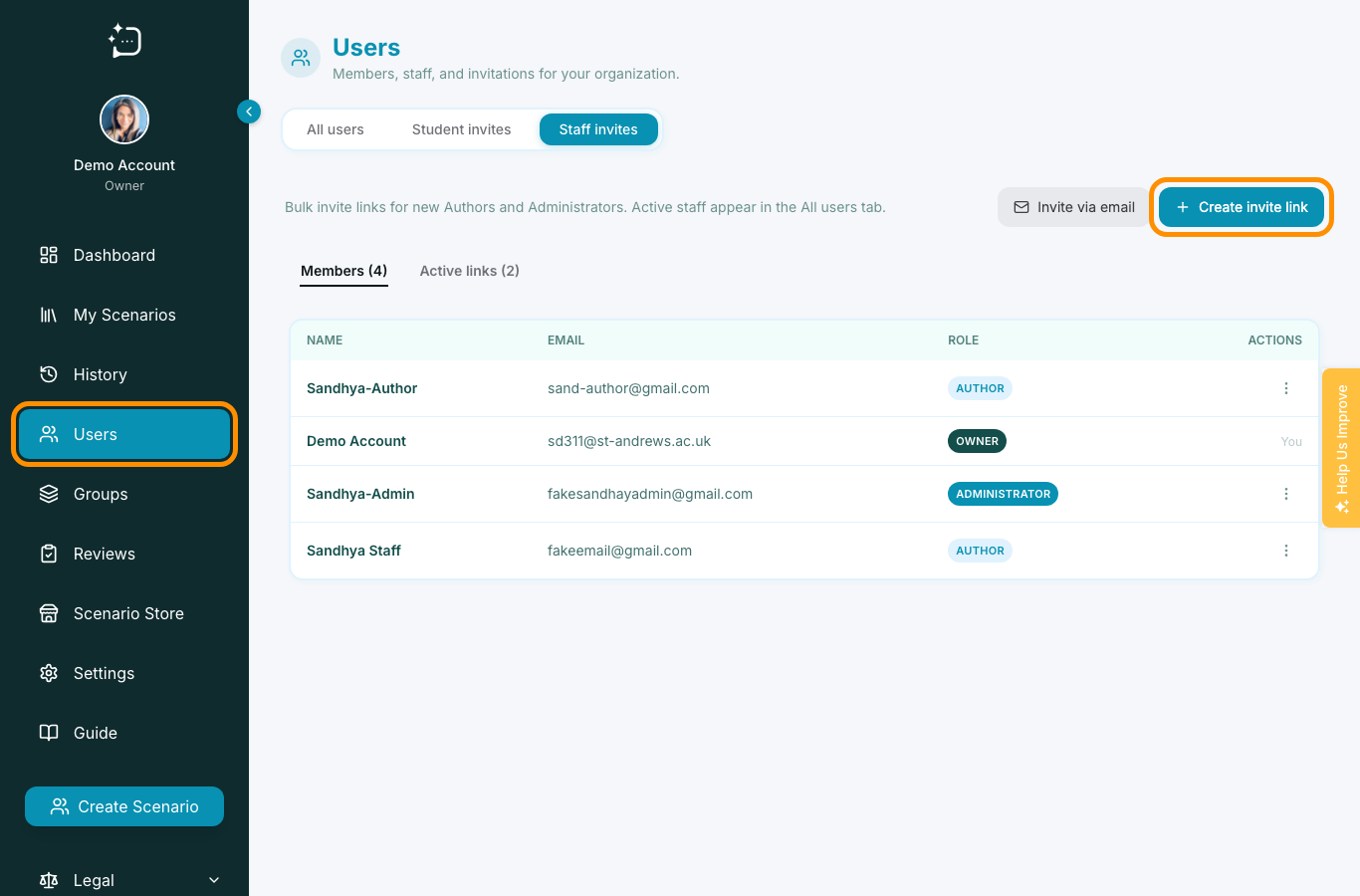Select the Staff invites tab
This screenshot has width=1360, height=896.
point(598,129)
